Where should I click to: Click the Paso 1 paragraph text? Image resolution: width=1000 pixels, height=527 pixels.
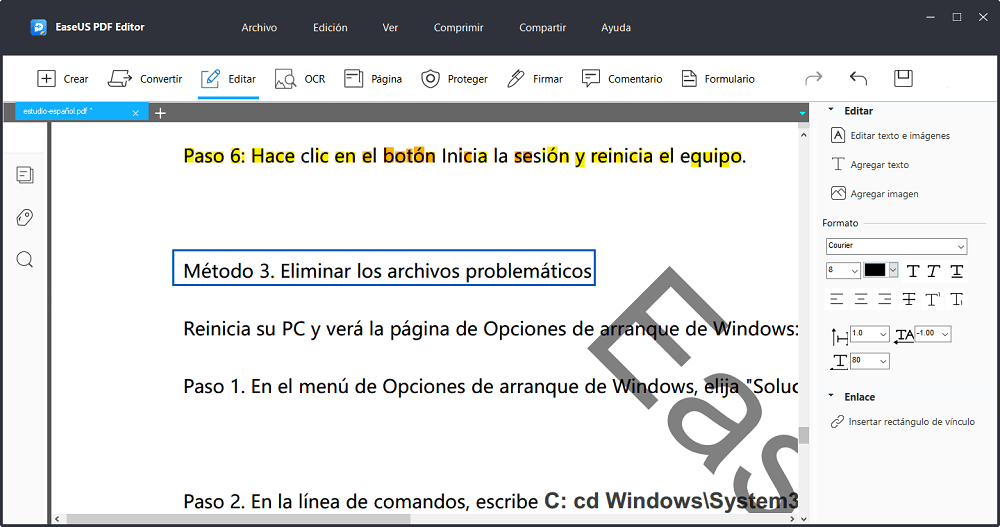click(490, 387)
